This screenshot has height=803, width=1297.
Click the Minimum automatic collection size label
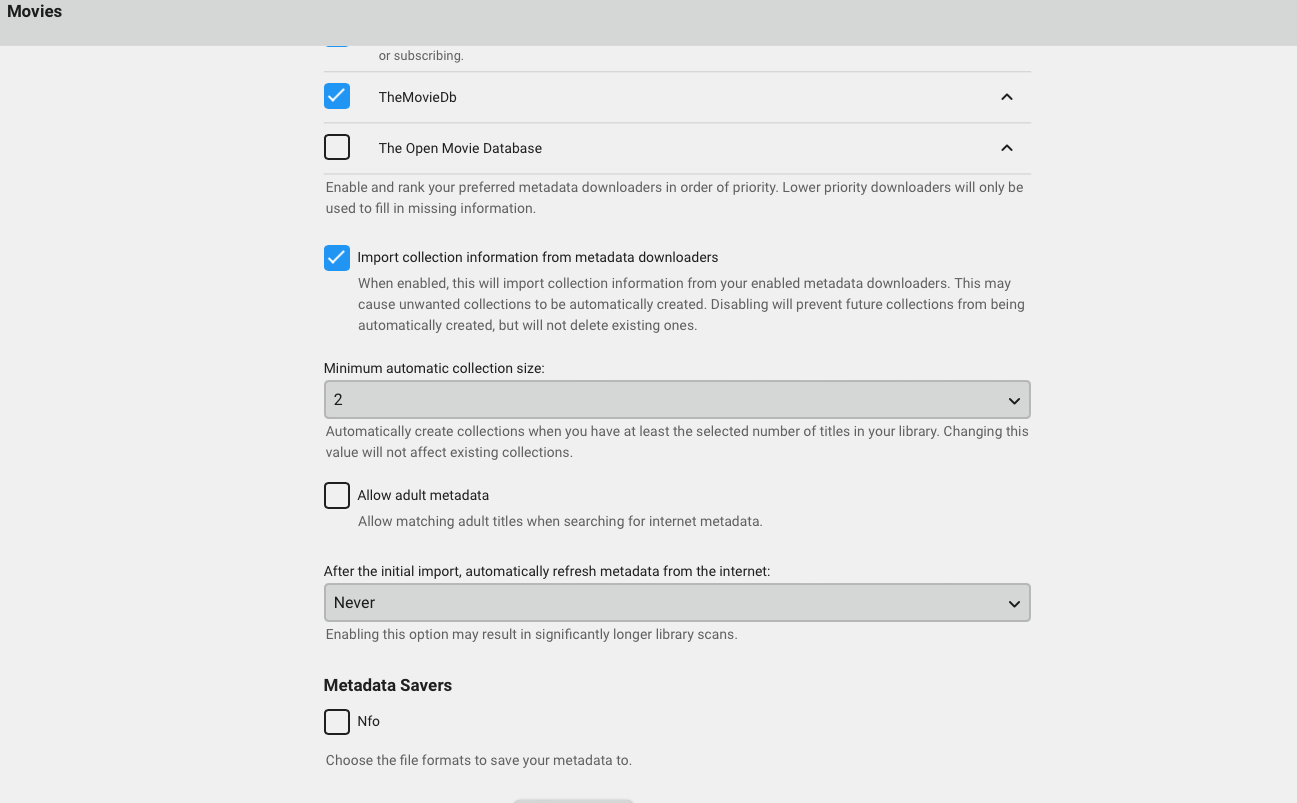(434, 368)
